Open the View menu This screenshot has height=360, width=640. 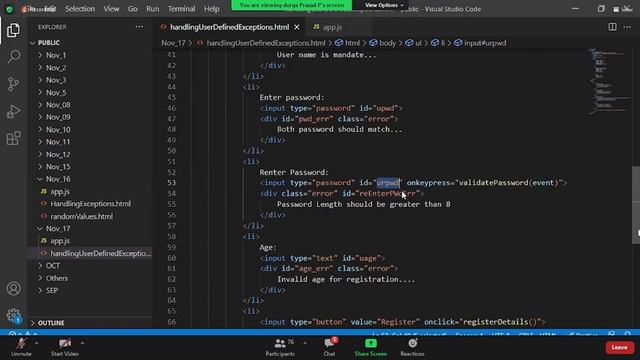(111, 9)
